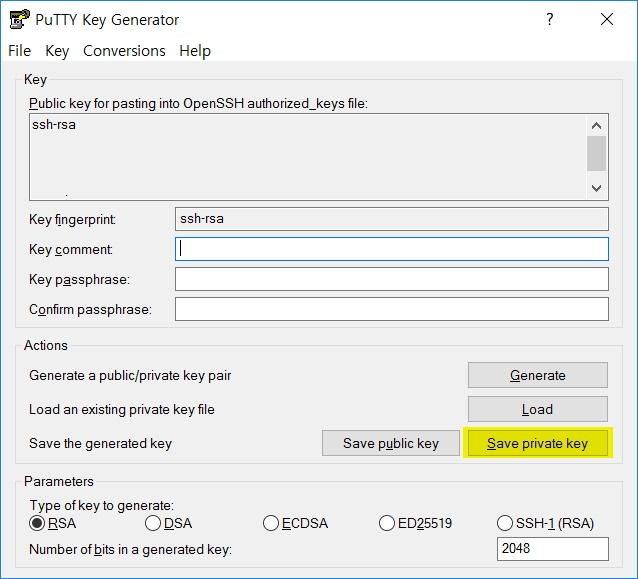The width and height of the screenshot is (638, 579).
Task: Open the Key menu
Action: pyautogui.click(x=57, y=51)
